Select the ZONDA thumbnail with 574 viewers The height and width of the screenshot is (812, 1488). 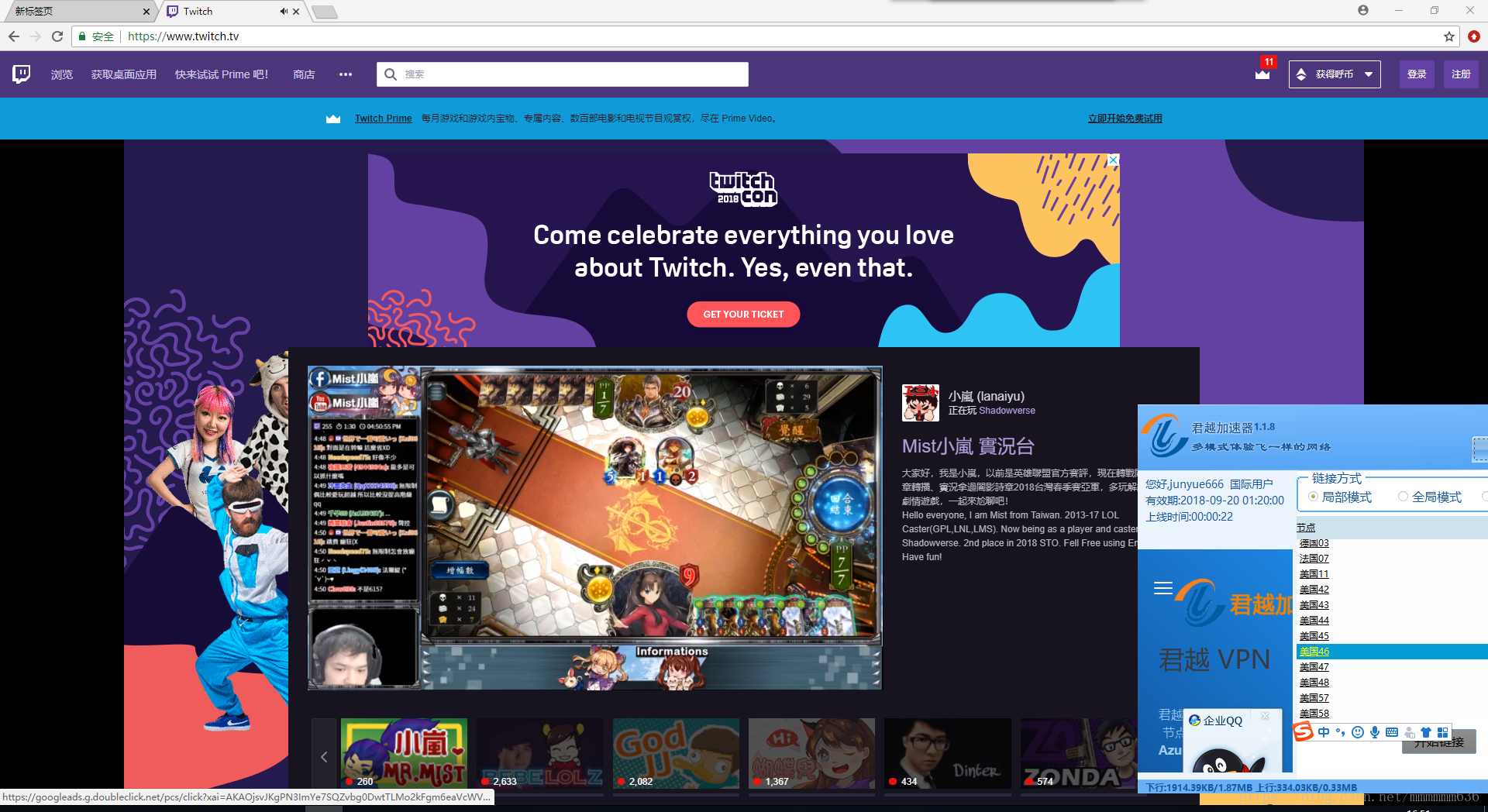pos(1079,753)
